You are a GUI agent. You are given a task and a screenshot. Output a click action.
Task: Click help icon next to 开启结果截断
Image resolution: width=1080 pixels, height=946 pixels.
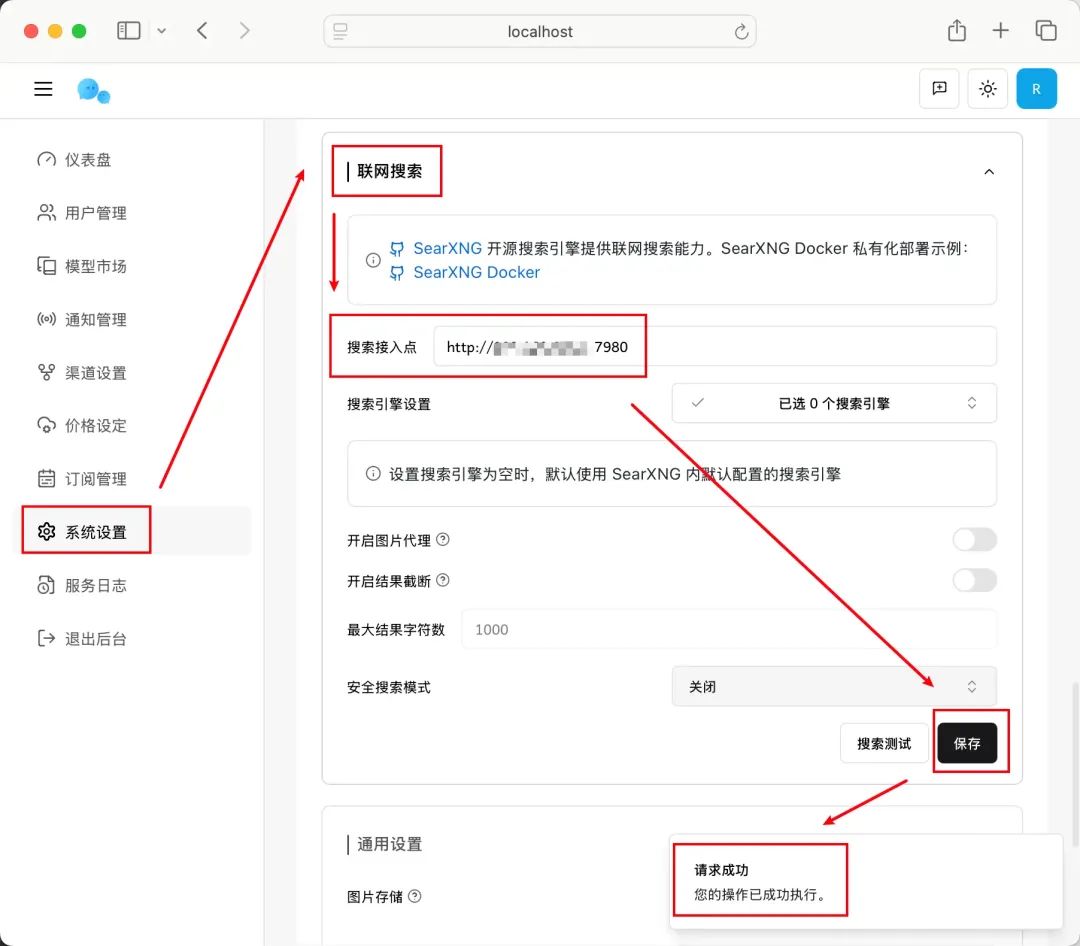443,580
